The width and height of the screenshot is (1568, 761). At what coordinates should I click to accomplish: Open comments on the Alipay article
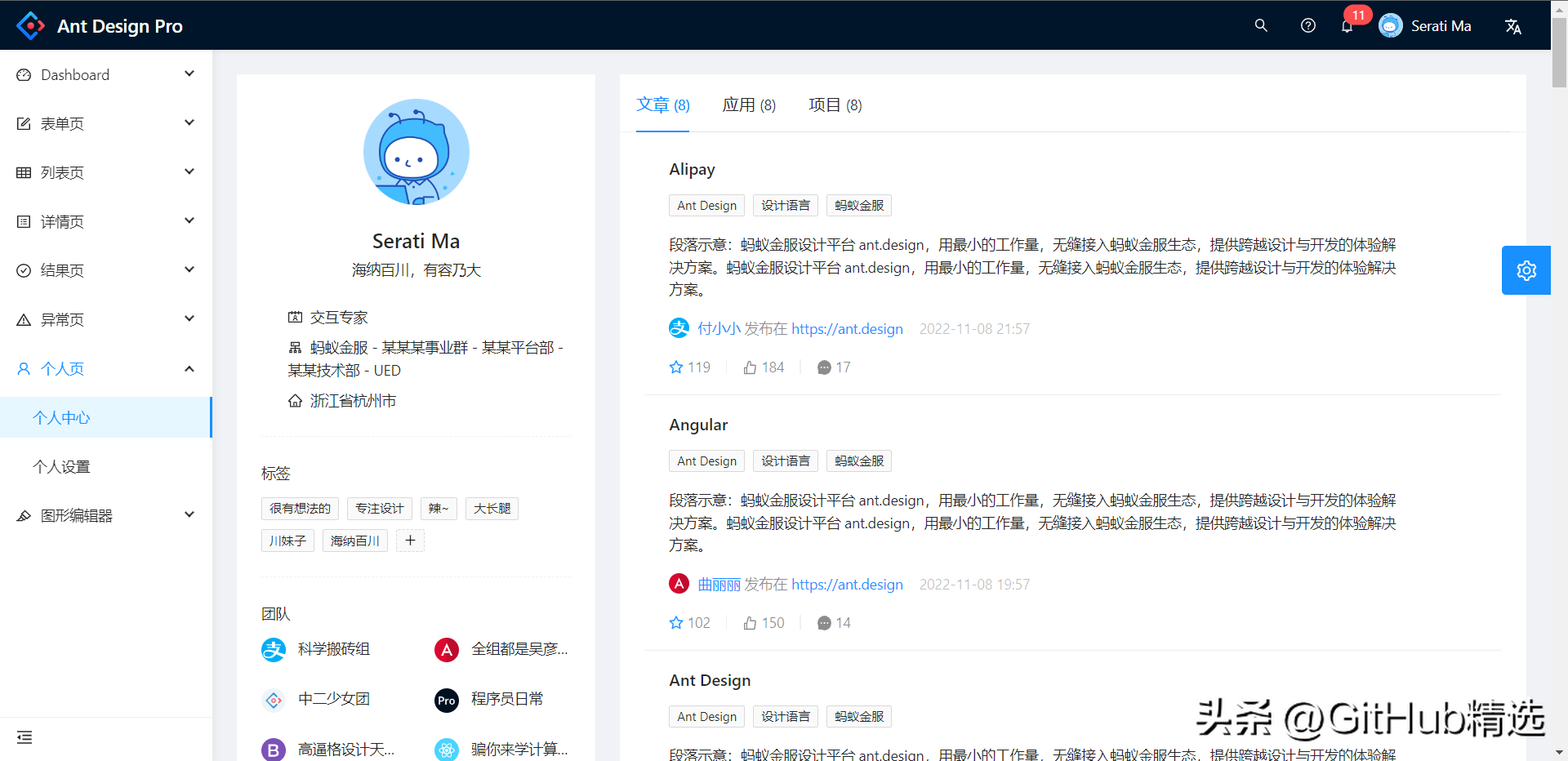click(824, 367)
